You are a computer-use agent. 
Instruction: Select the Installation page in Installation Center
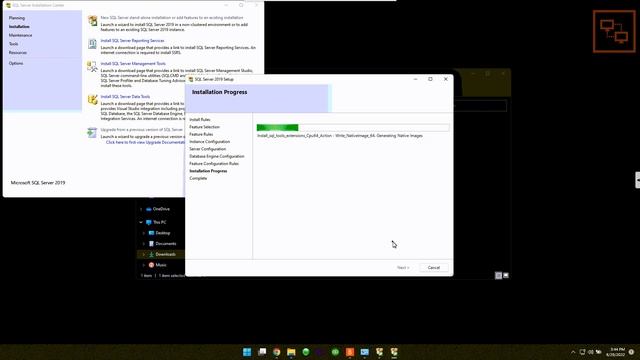tap(19, 27)
